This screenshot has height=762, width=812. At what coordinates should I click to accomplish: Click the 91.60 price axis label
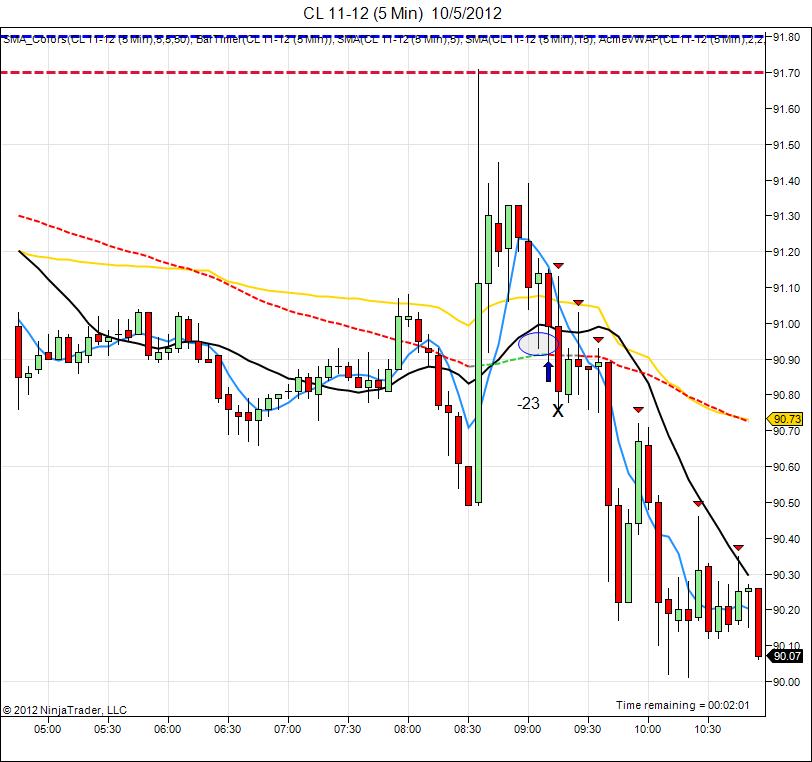tap(786, 109)
